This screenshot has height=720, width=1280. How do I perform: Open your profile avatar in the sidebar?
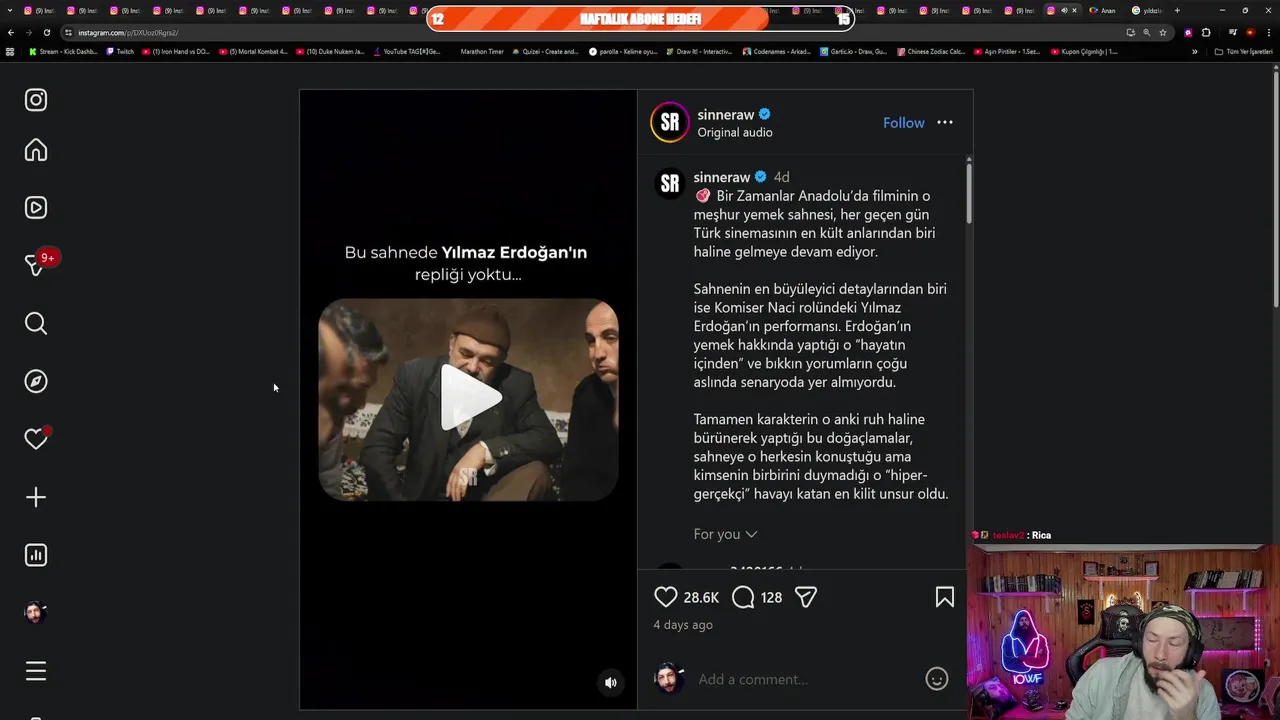[36, 613]
